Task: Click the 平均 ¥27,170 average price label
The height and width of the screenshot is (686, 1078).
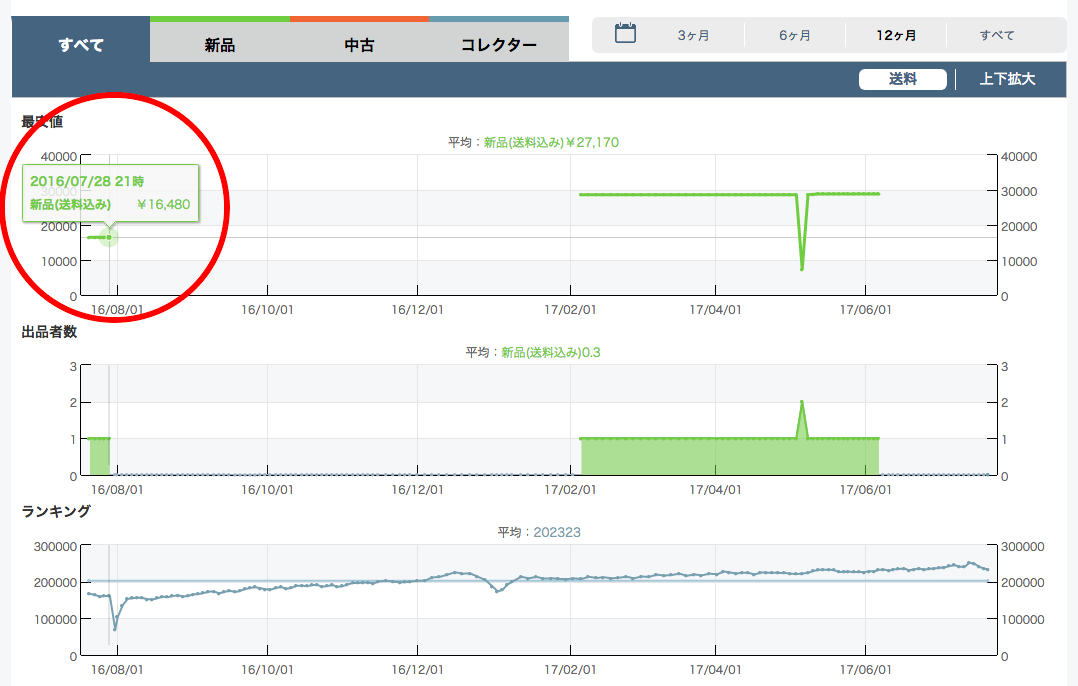Action: point(533,142)
